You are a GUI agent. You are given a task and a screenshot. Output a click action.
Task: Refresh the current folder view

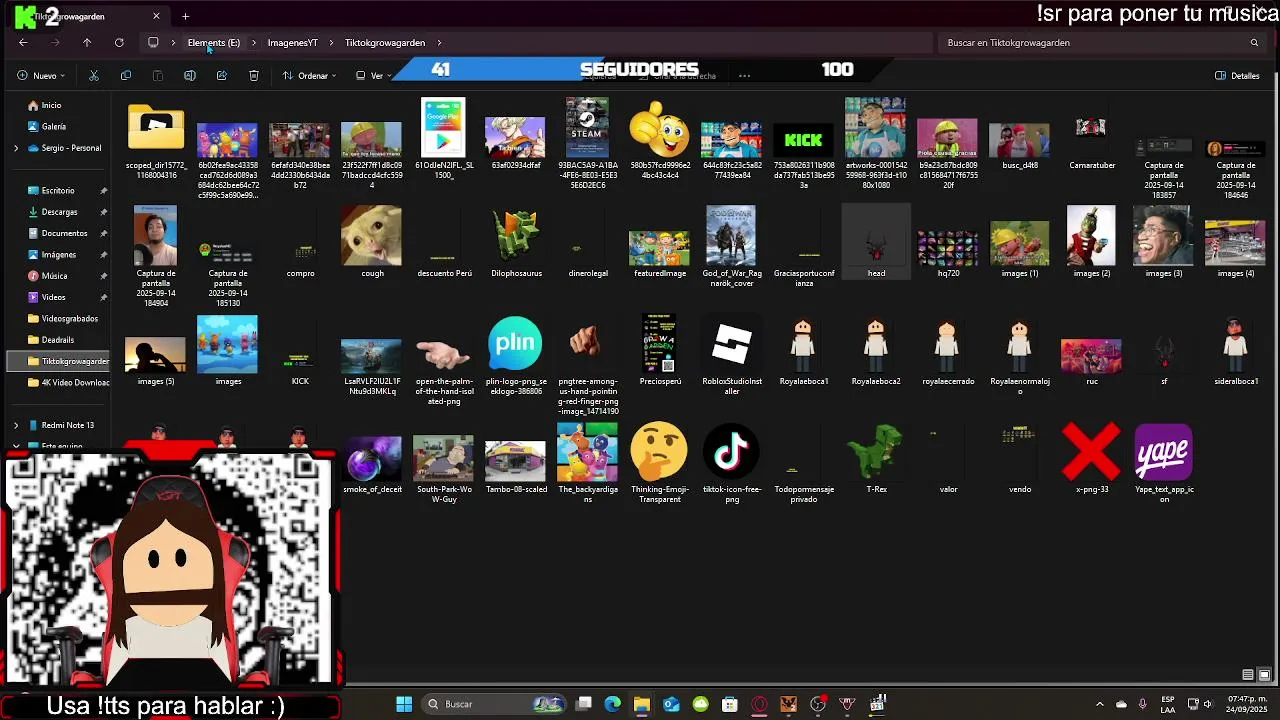(119, 43)
